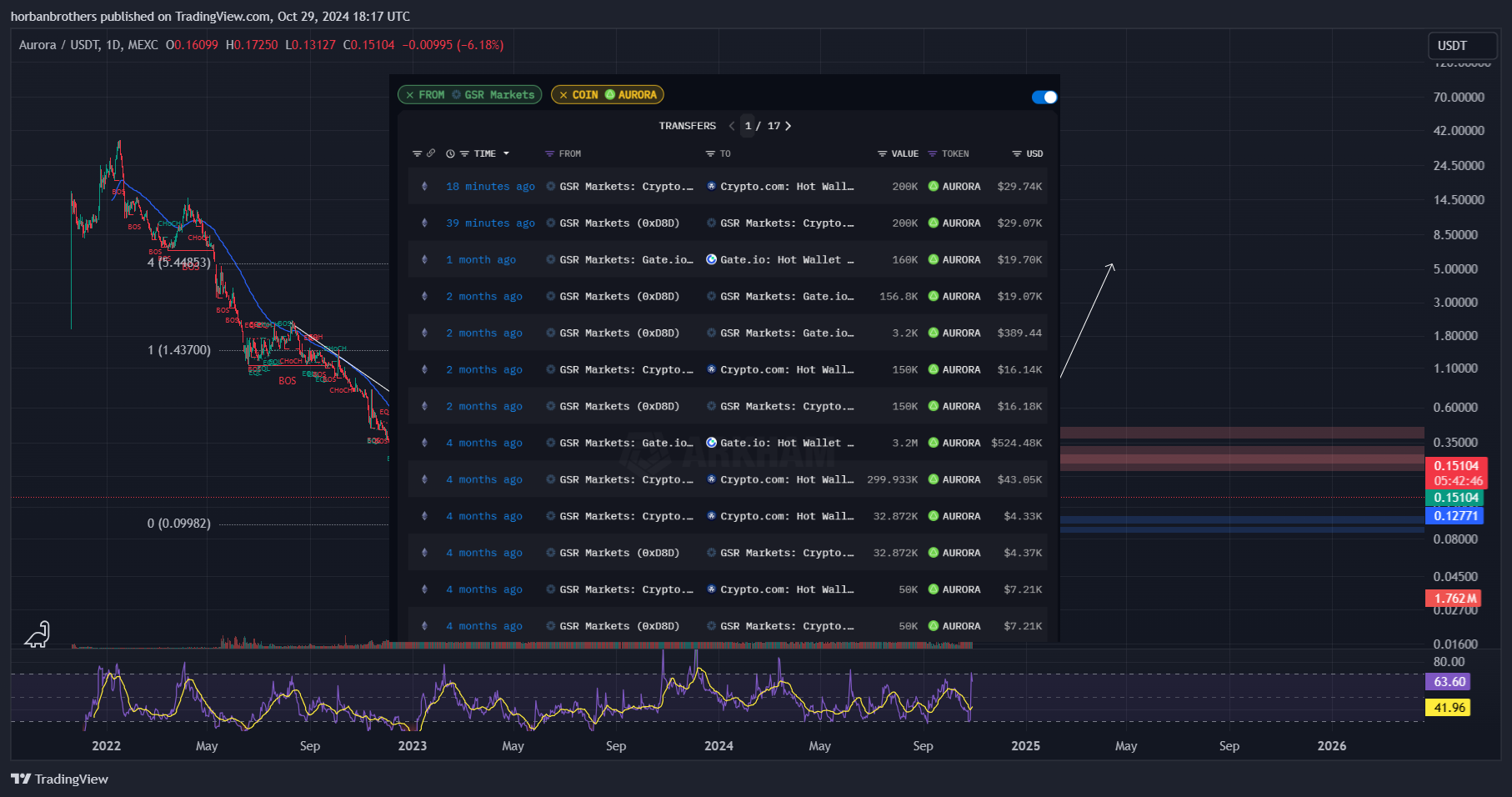The width and height of the screenshot is (1512, 797).
Task: Open the '39 minutes ago' transaction link
Action: (490, 223)
